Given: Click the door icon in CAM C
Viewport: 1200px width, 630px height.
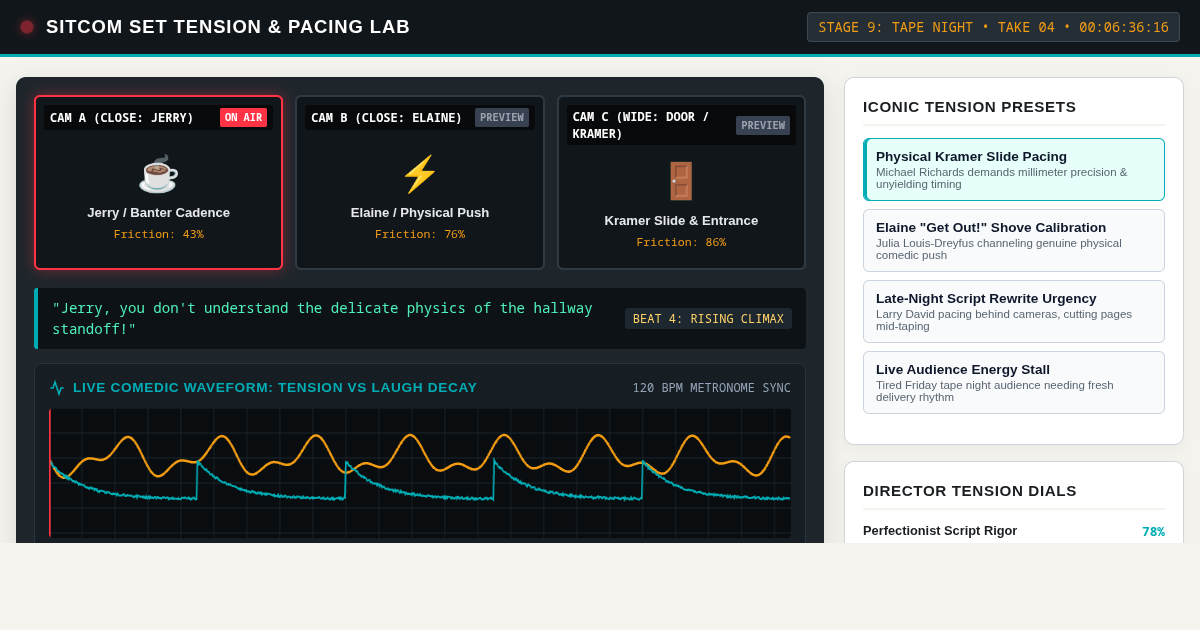Looking at the screenshot, I should (681, 182).
